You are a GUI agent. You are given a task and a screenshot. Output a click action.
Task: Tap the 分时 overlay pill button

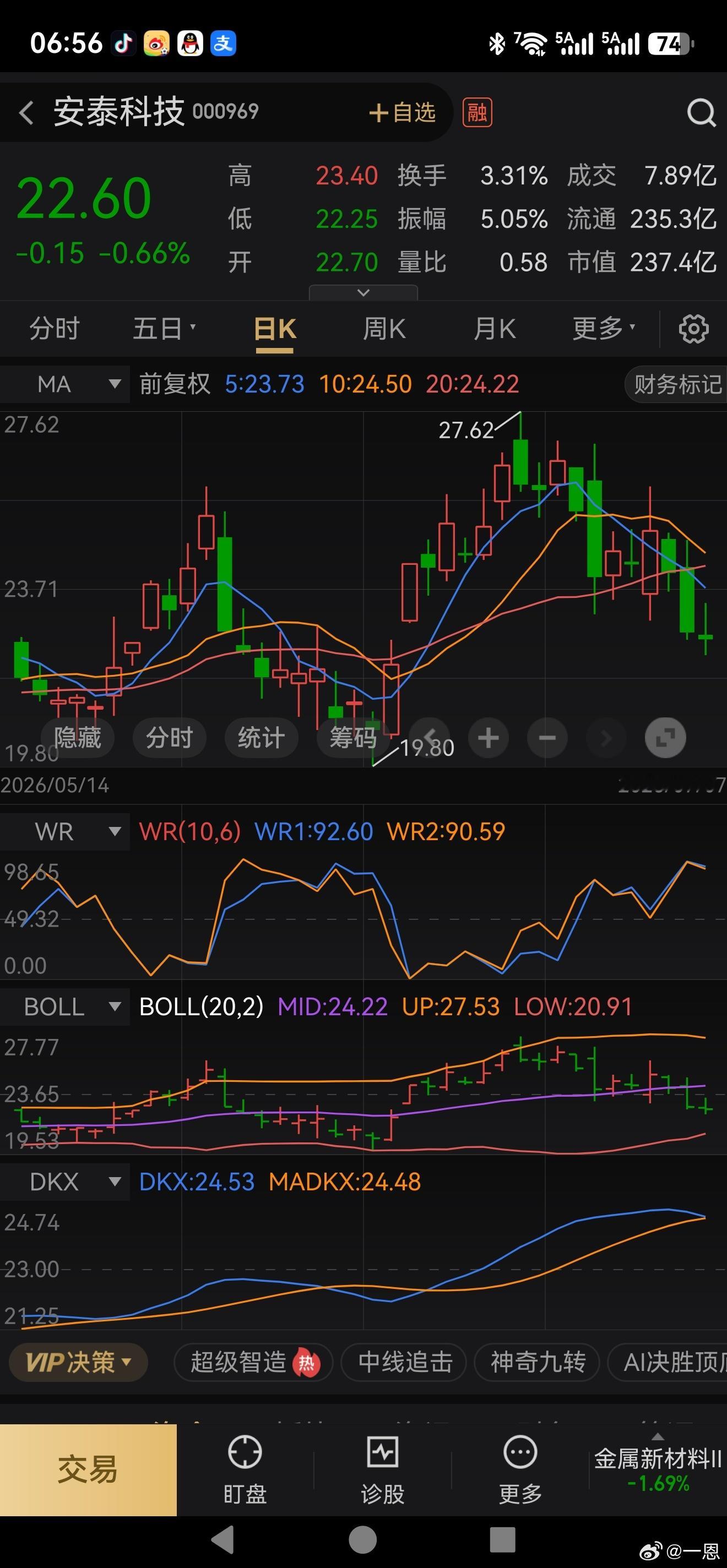pyautogui.click(x=169, y=738)
